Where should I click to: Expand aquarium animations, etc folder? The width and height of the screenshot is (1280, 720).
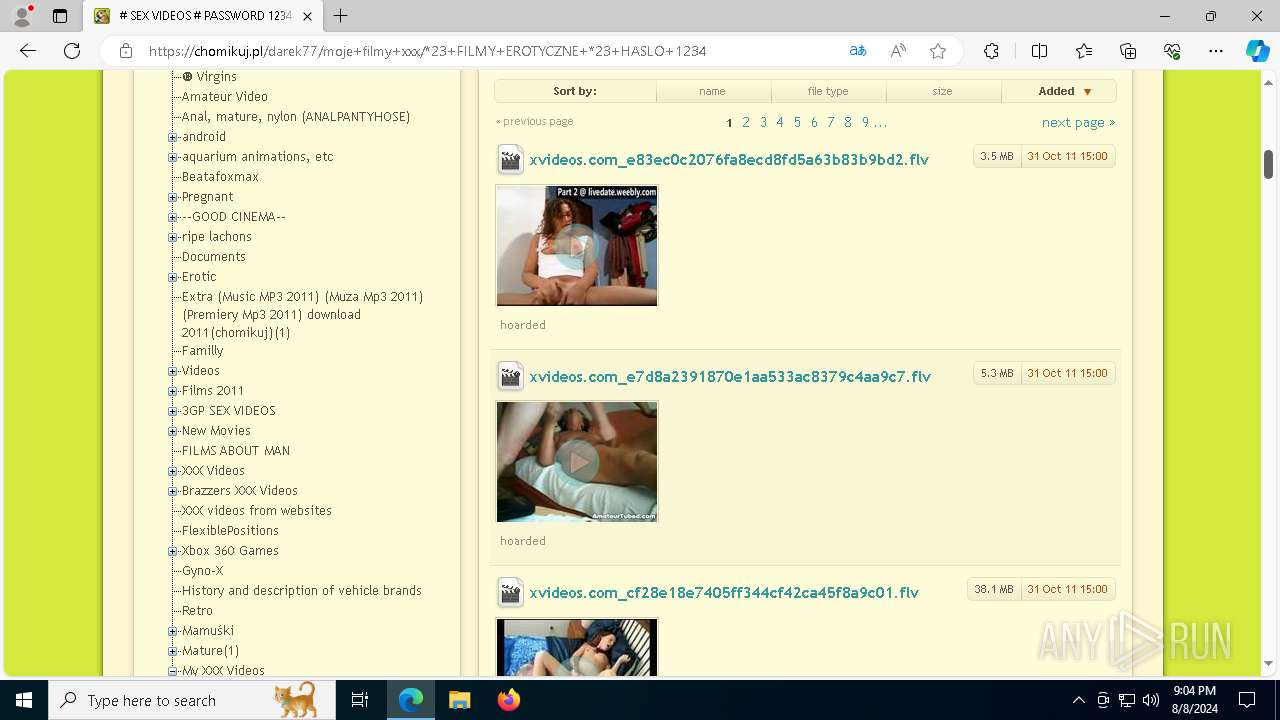click(172, 157)
